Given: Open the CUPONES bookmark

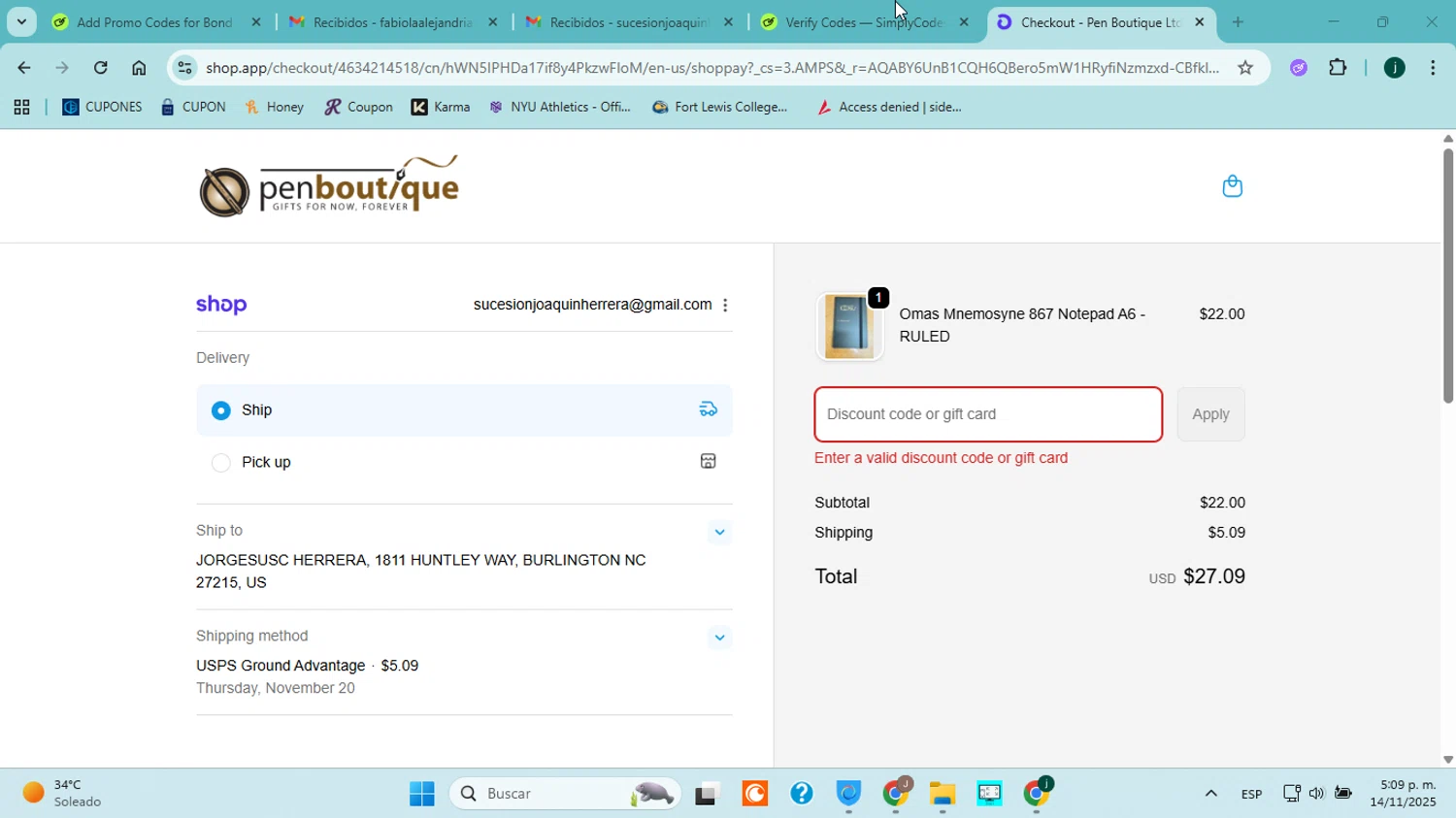Looking at the screenshot, I should tap(102, 108).
